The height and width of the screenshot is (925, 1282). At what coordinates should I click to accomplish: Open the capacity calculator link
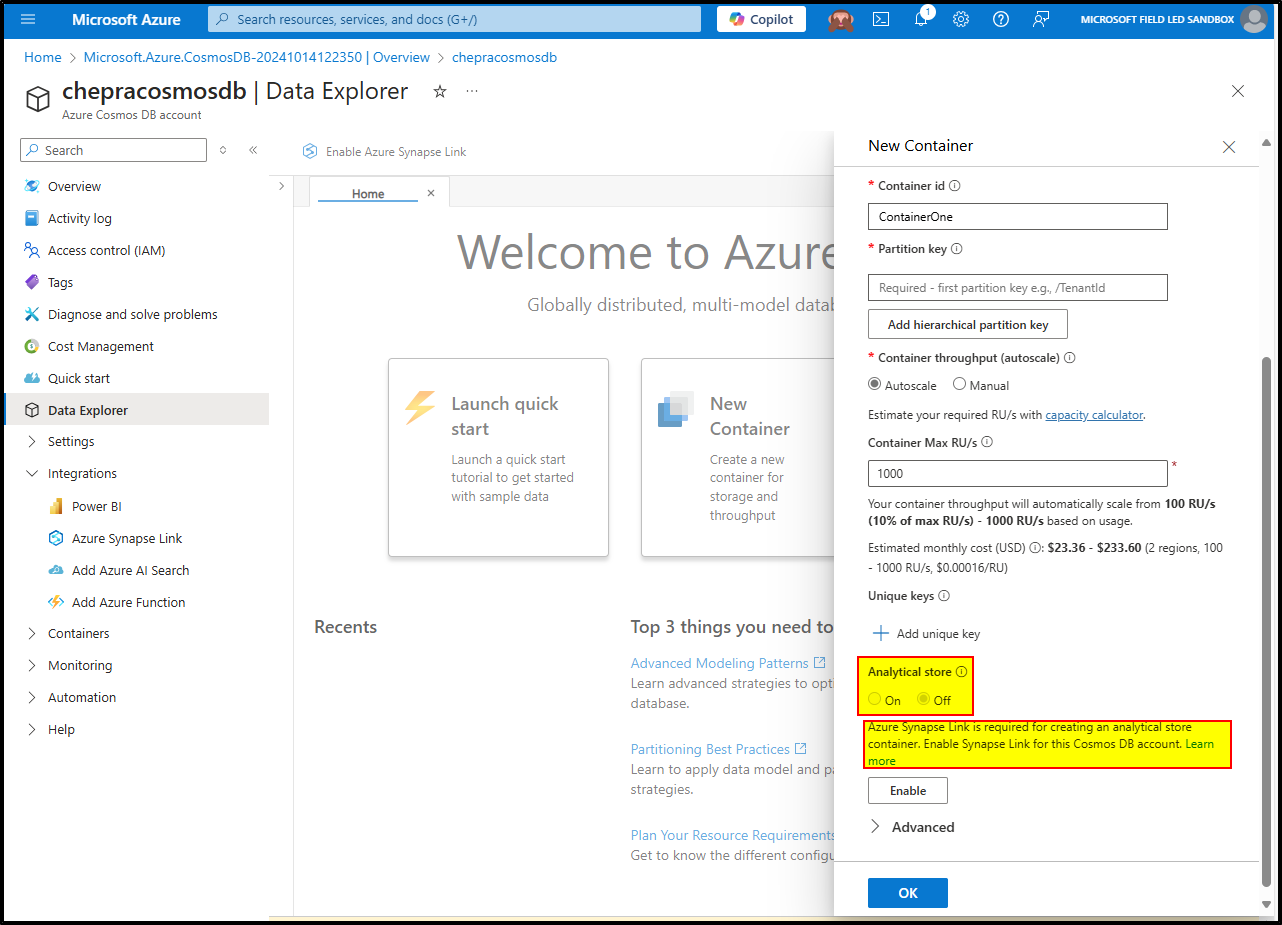pos(1094,415)
